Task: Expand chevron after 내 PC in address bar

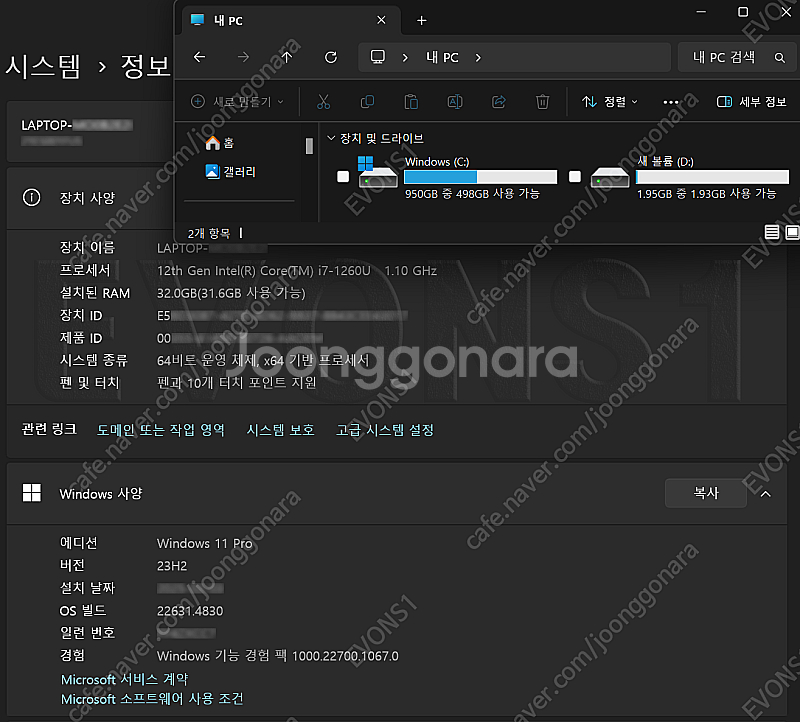Action: pyautogui.click(x=478, y=58)
